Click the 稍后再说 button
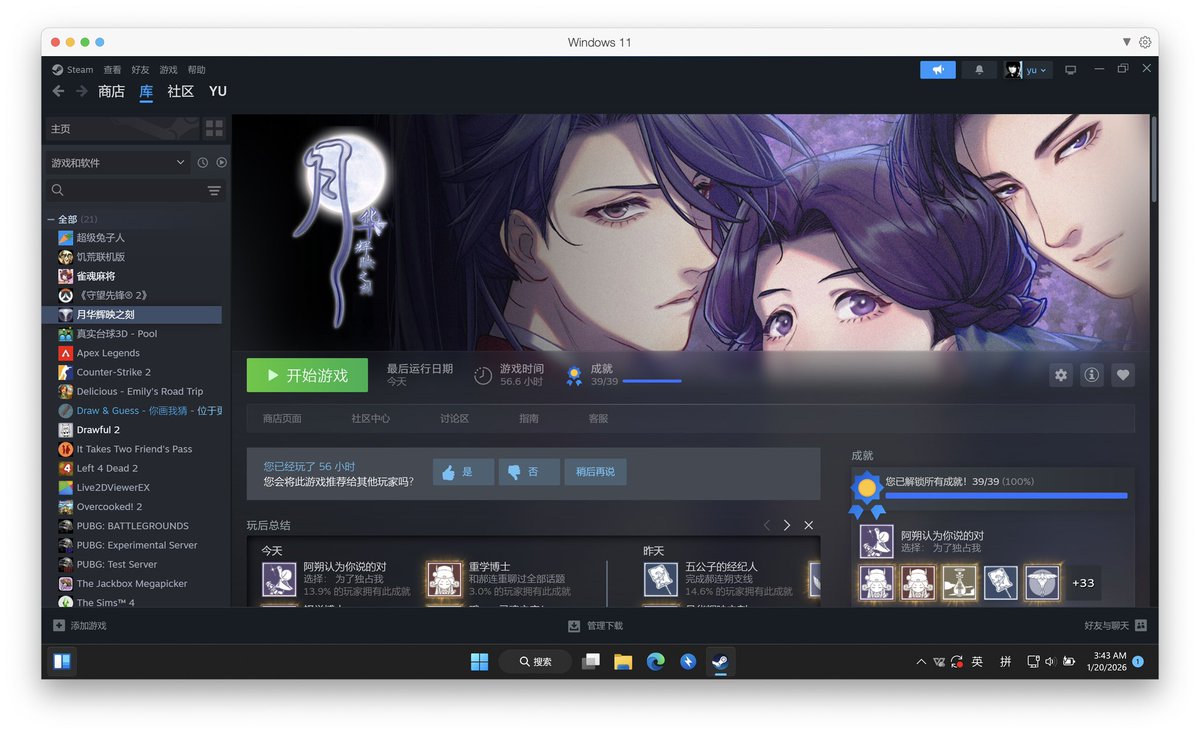Viewport: 1200px width, 734px height. [596, 472]
